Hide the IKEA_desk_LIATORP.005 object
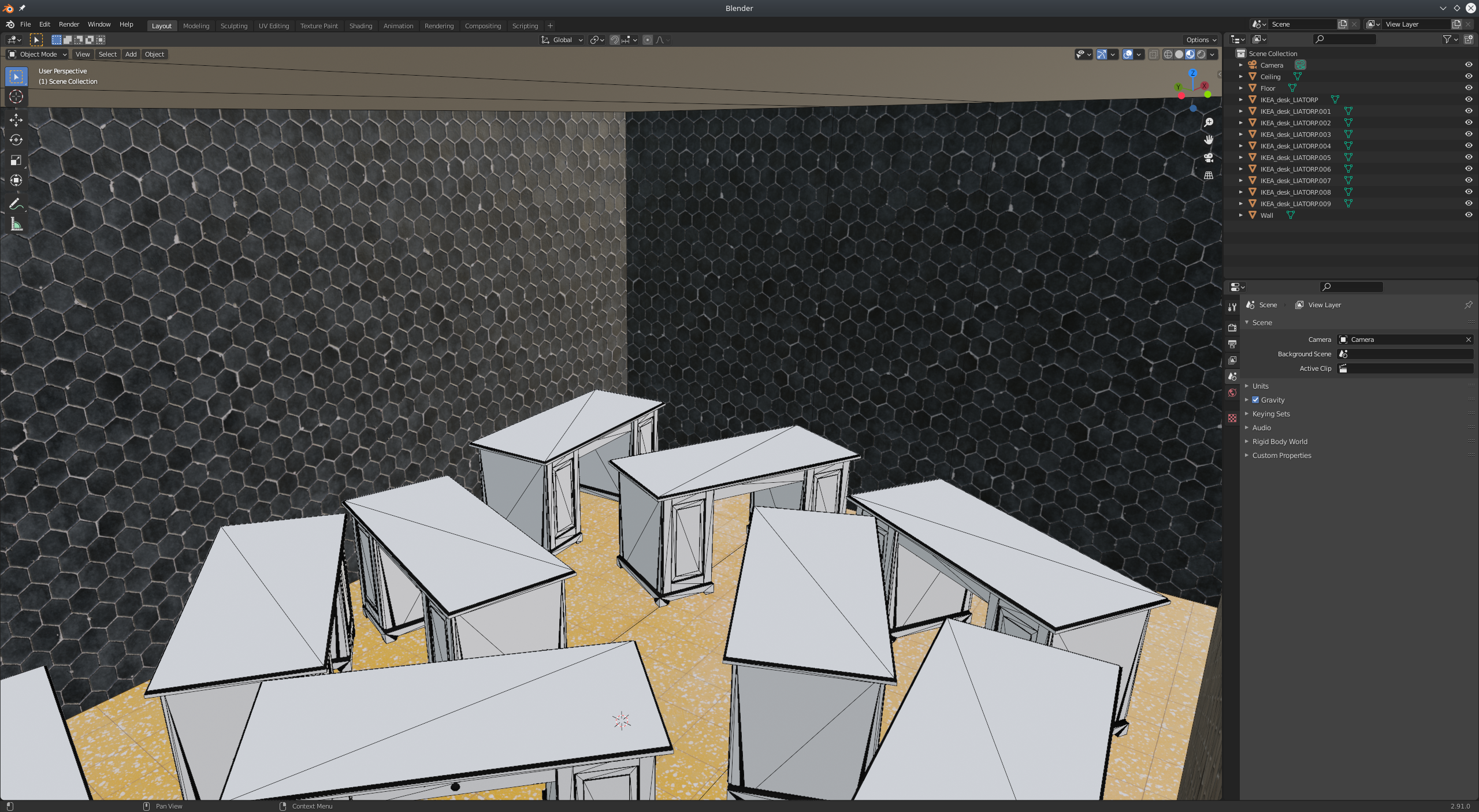1479x812 pixels. [x=1469, y=157]
